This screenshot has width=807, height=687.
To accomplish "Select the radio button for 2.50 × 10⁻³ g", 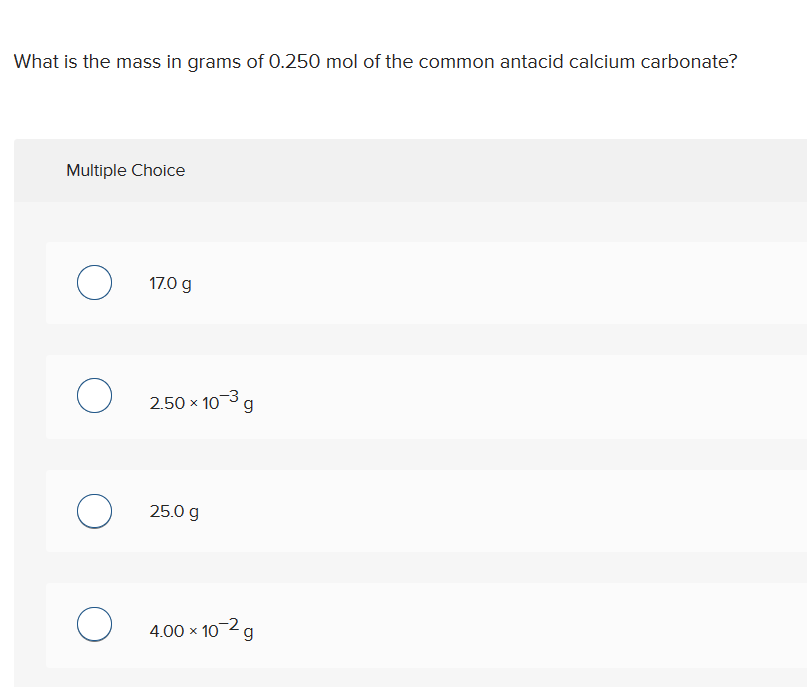I will pos(94,396).
